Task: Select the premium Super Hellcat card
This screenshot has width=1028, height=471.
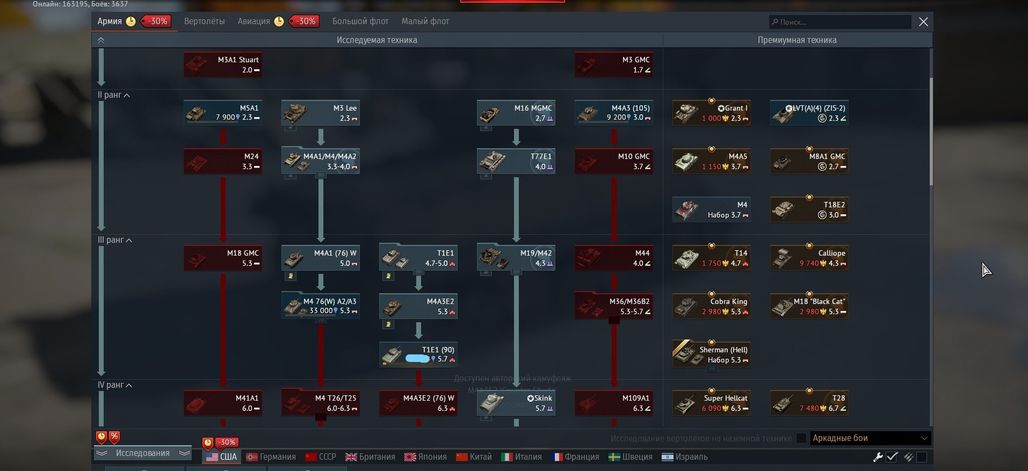Action: (x=711, y=403)
